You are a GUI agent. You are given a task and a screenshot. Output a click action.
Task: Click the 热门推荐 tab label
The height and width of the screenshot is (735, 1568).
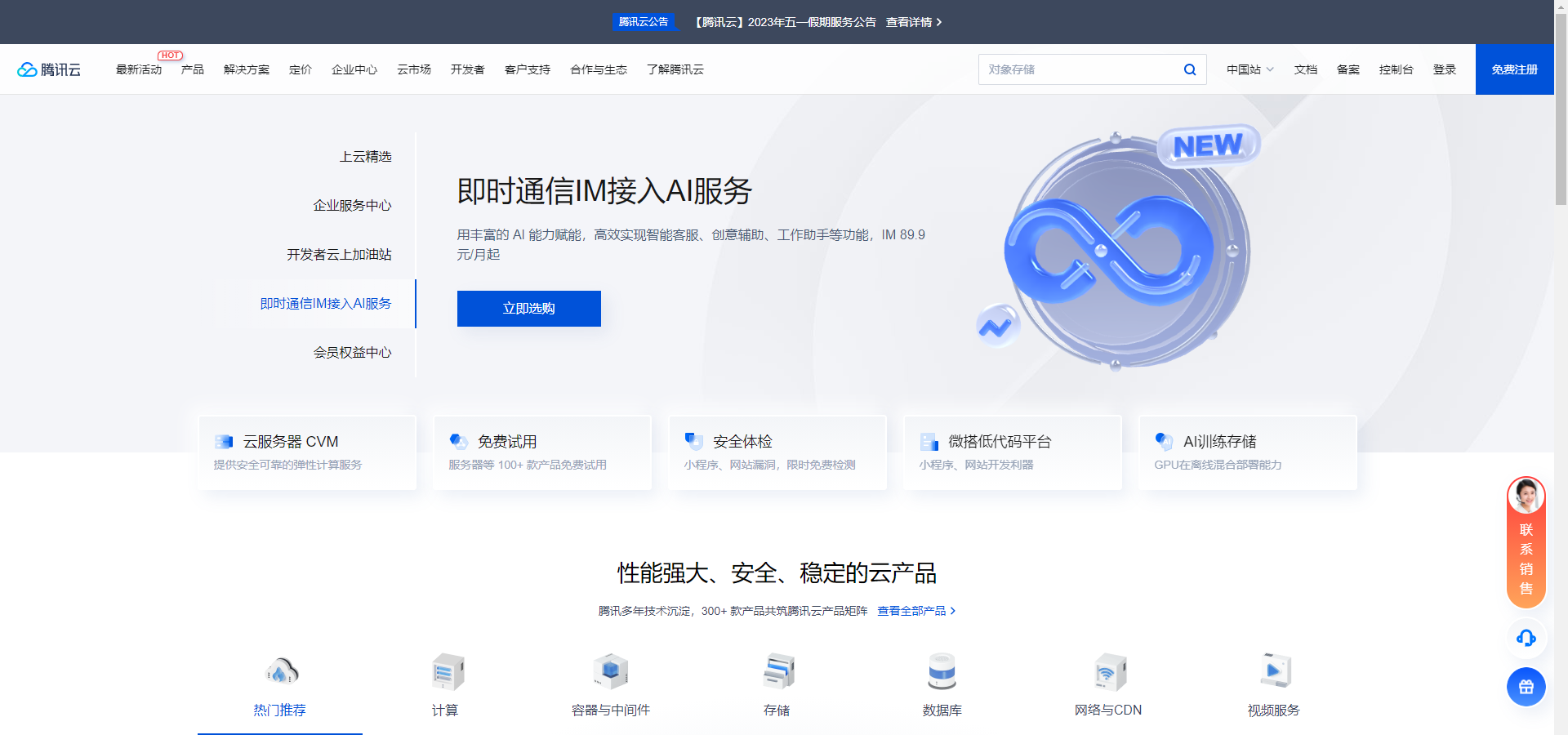coord(280,710)
